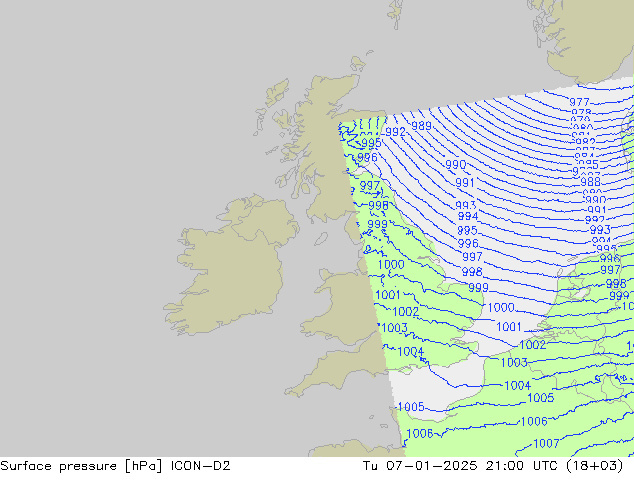Screen dimensions: 634x490
Task: Click the 1004 label over southern England
Action: click(410, 352)
